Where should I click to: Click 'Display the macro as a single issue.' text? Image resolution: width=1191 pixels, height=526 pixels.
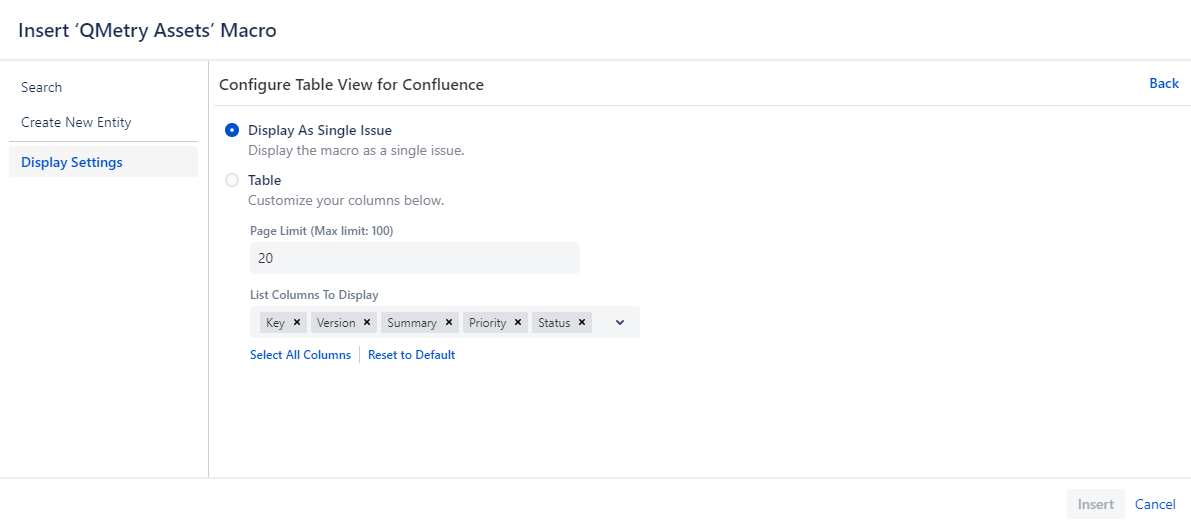tap(355, 150)
